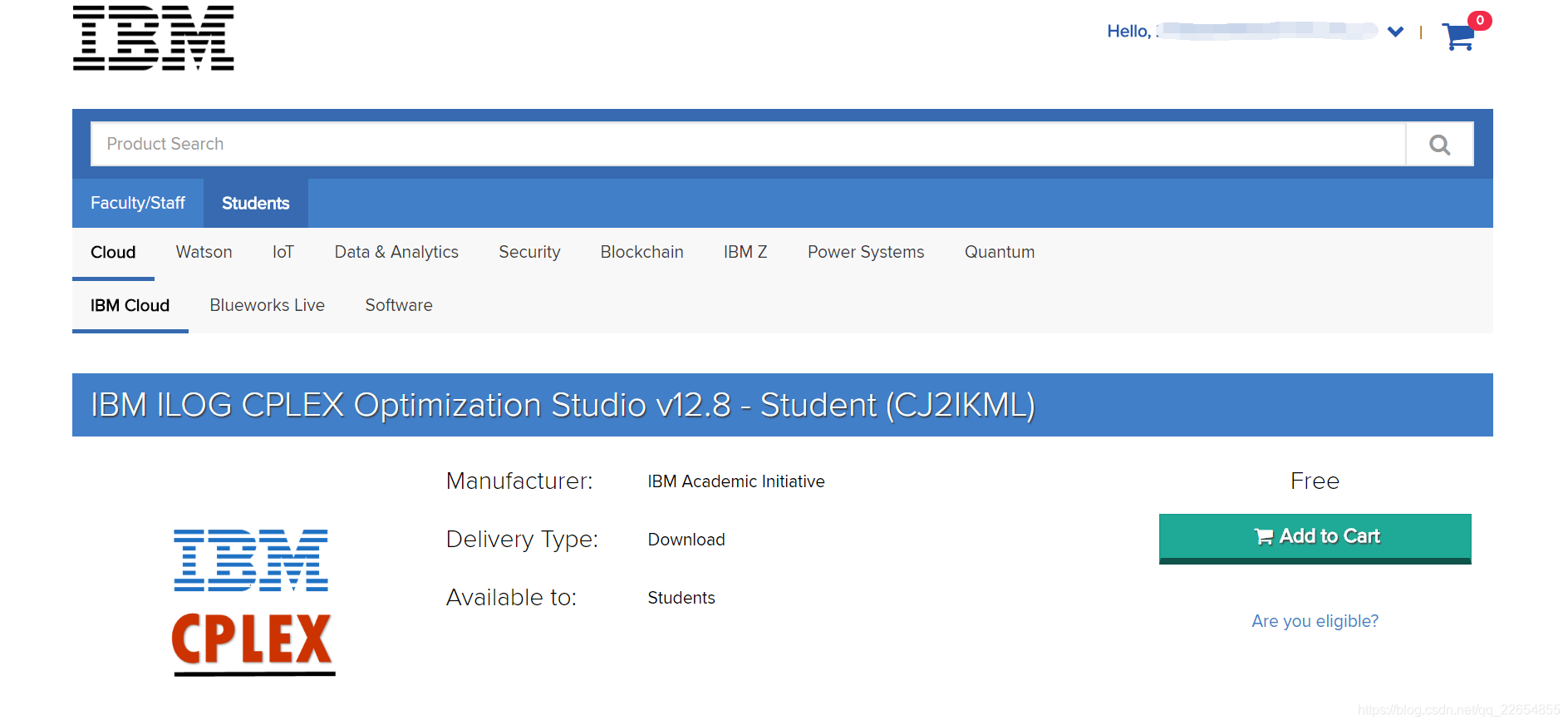Select the Students tab

coord(256,203)
